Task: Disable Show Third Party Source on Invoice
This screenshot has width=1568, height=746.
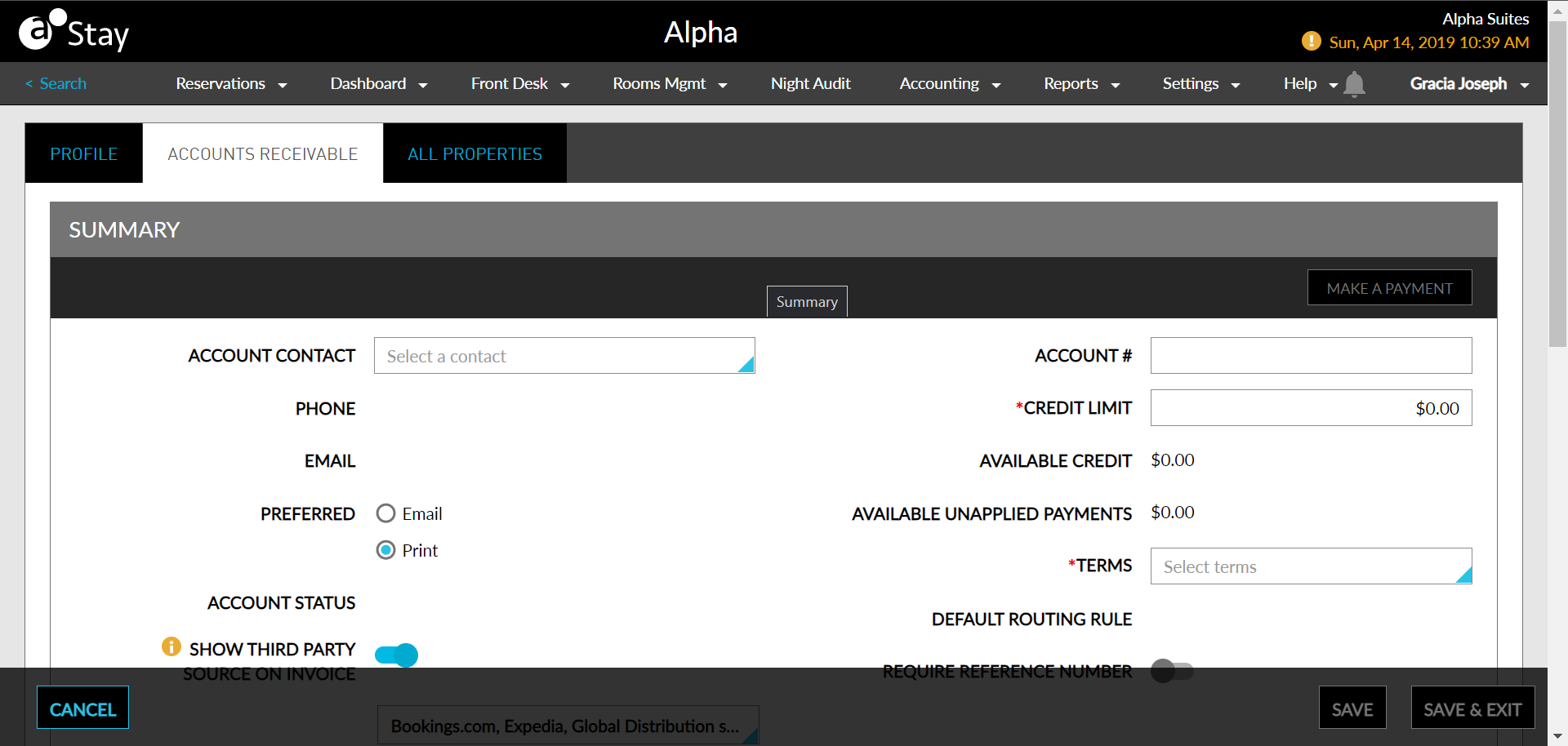Action: (396, 655)
